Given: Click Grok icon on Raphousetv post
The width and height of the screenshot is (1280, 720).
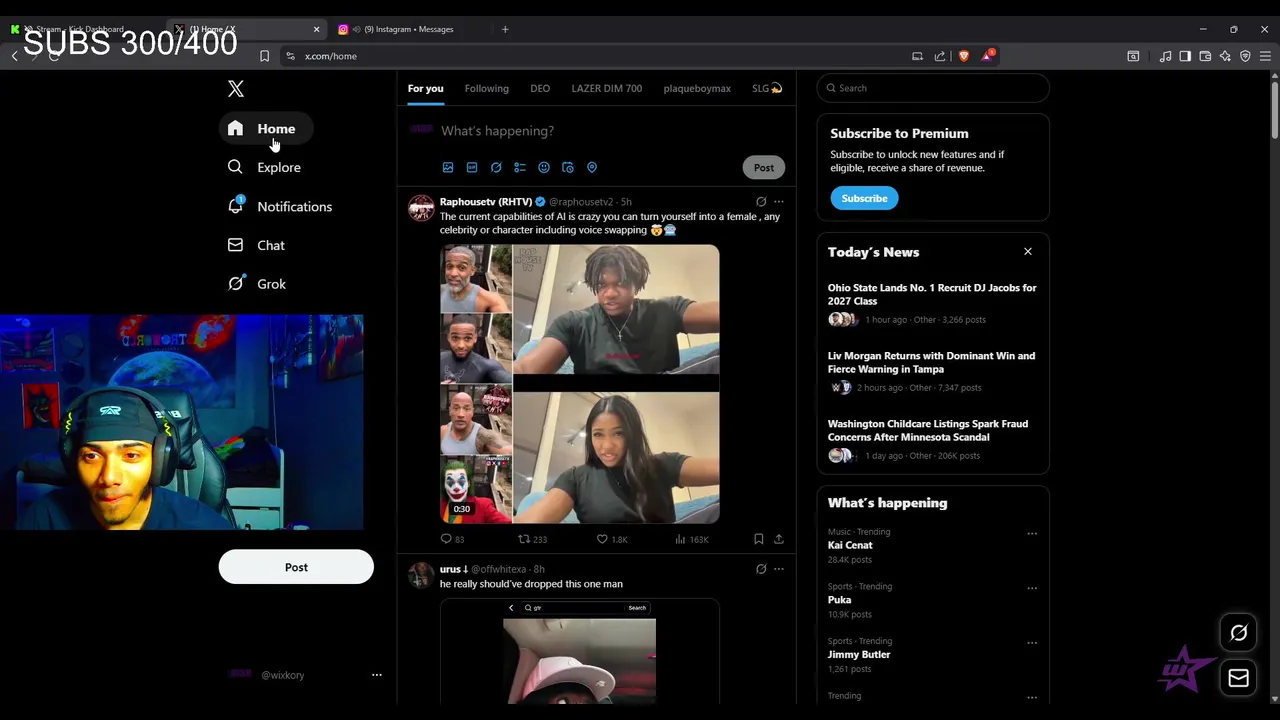Looking at the screenshot, I should point(761,202).
